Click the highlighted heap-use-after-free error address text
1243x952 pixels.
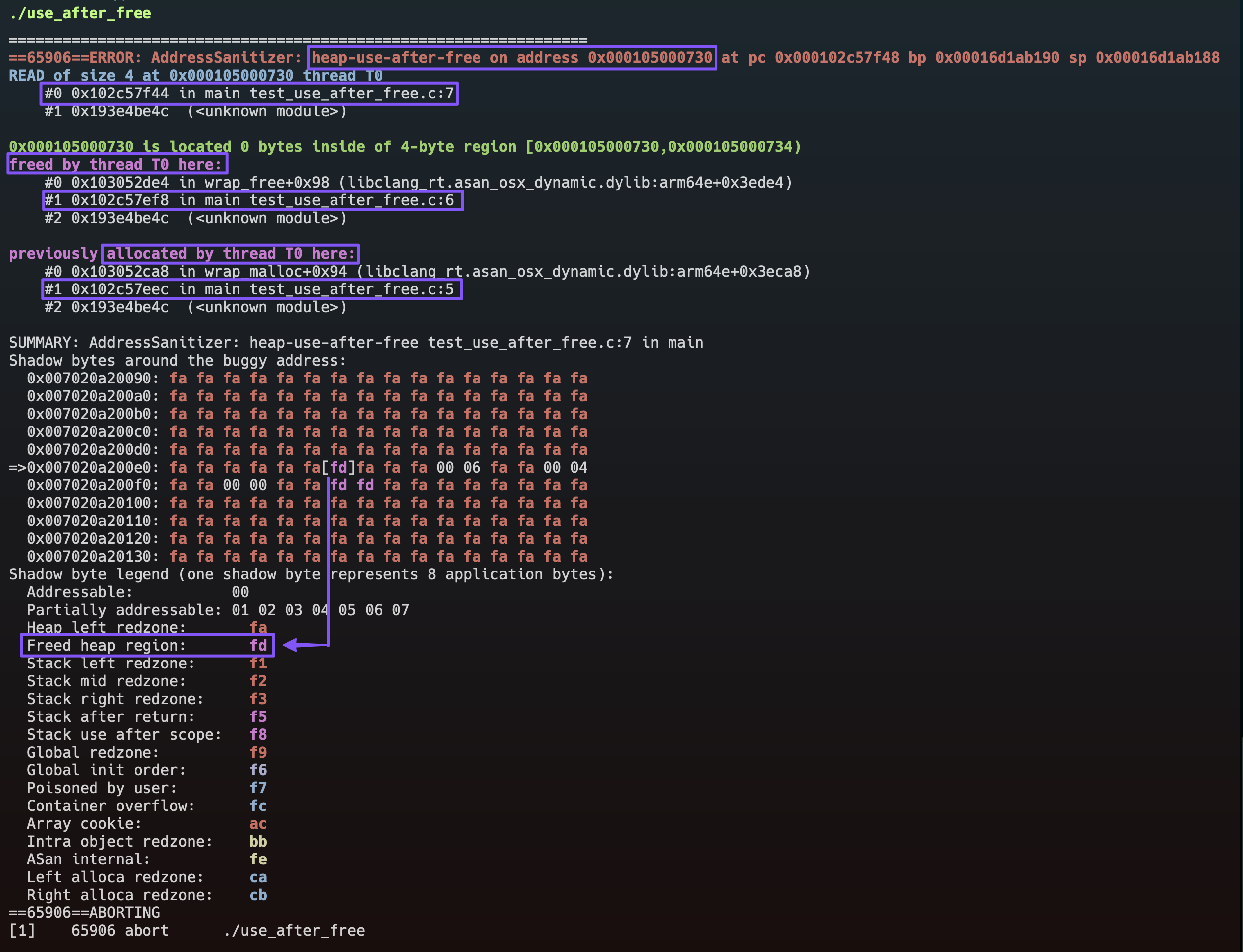[x=512, y=58]
